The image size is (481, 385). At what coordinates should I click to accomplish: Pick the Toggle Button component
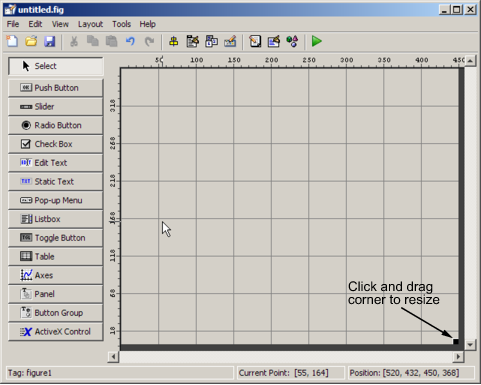click(x=56, y=238)
